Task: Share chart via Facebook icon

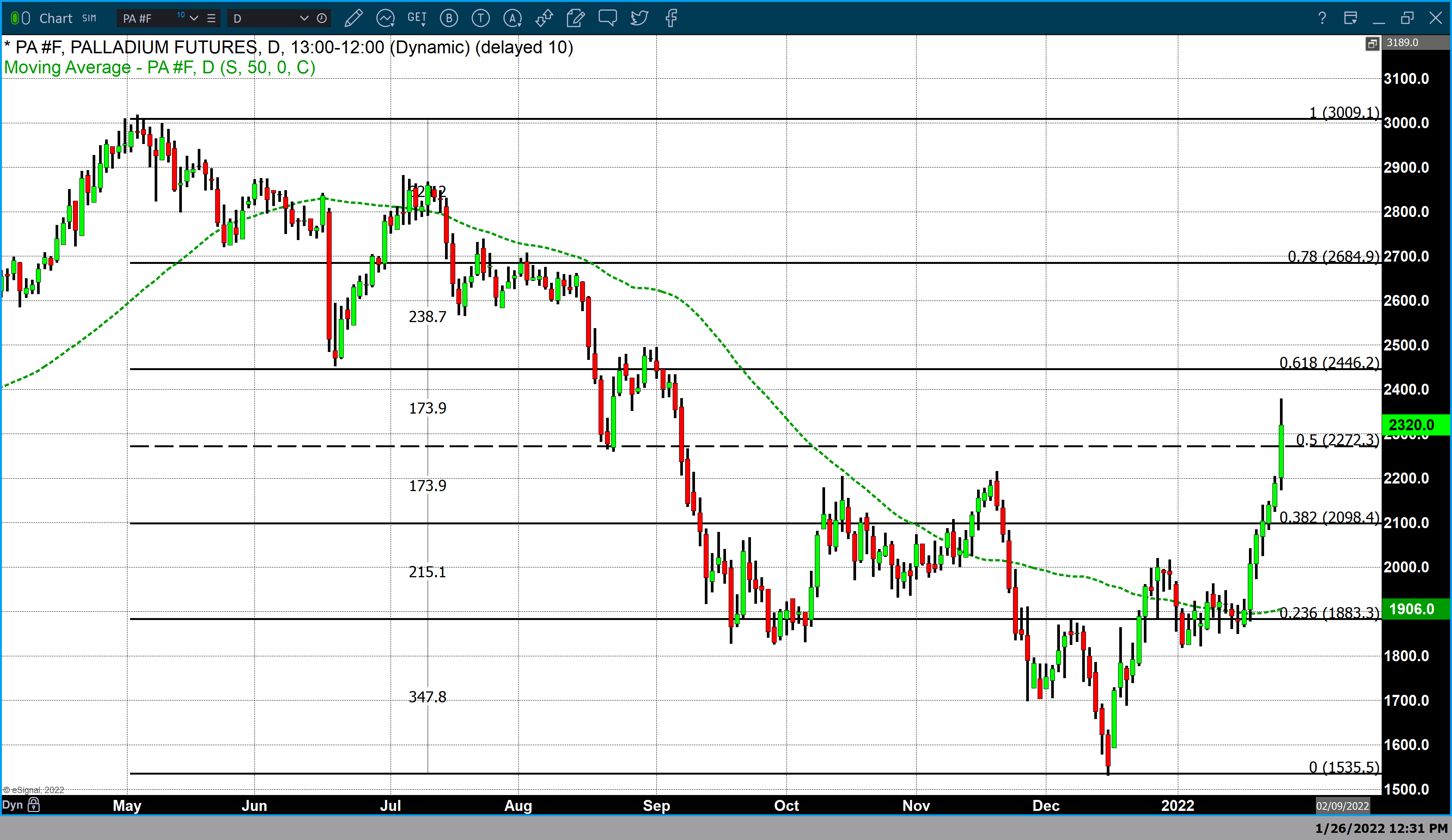Action: (x=671, y=19)
